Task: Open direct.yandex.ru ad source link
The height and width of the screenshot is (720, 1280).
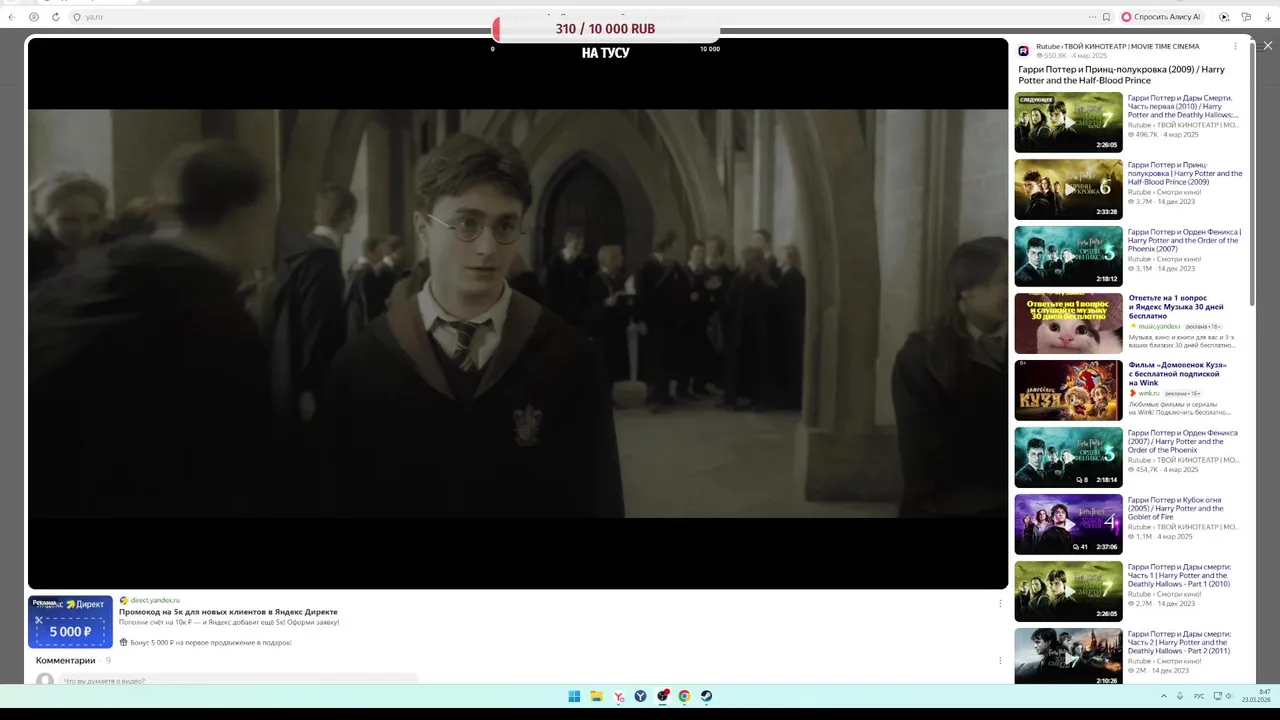Action: tap(155, 600)
